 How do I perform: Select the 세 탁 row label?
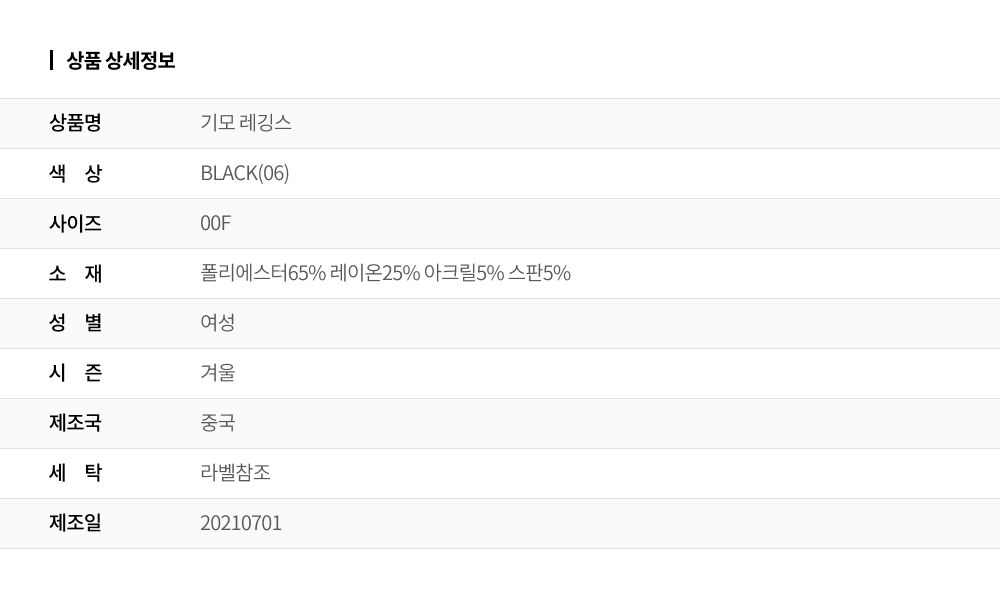click(75, 473)
